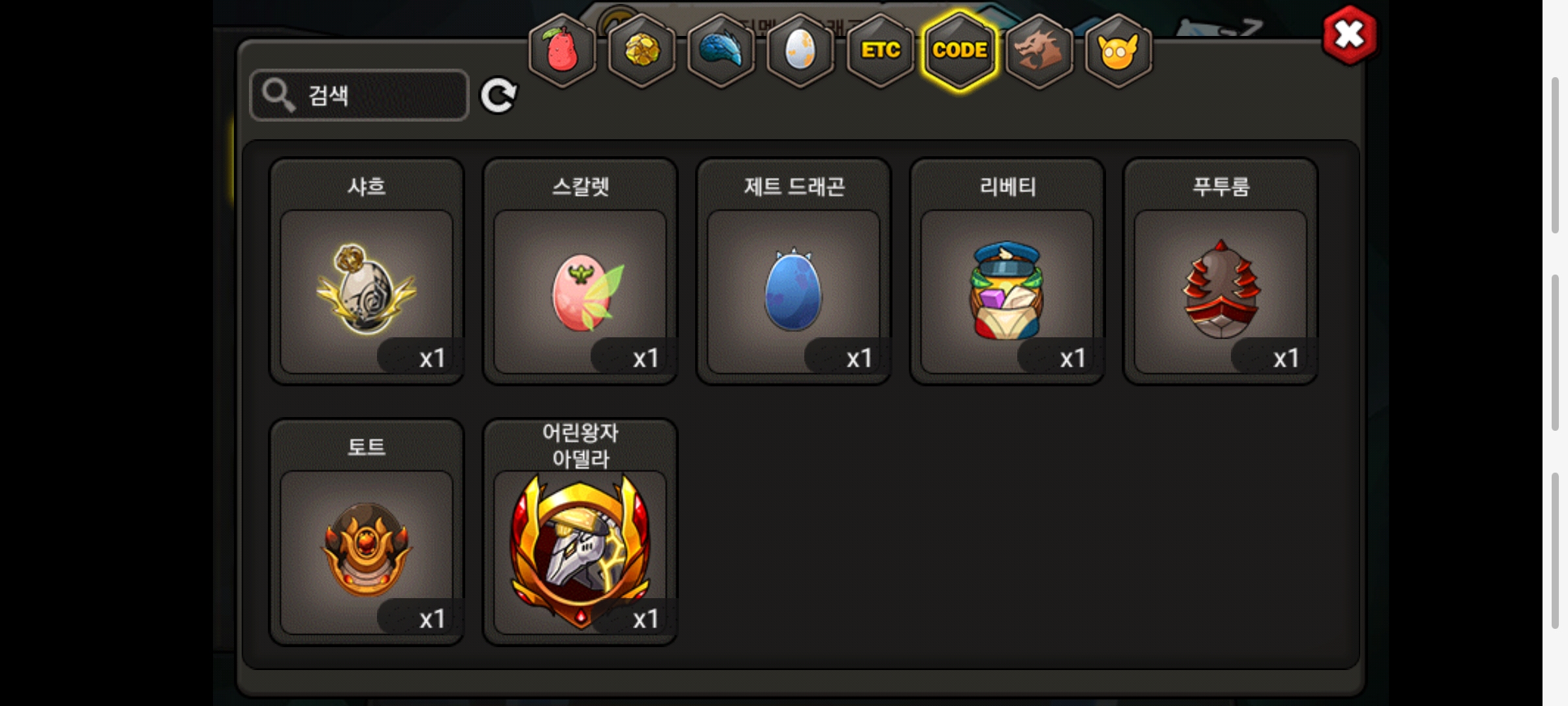Open the spotted egg tab
Screen dimensions: 1568x706
tap(800, 50)
